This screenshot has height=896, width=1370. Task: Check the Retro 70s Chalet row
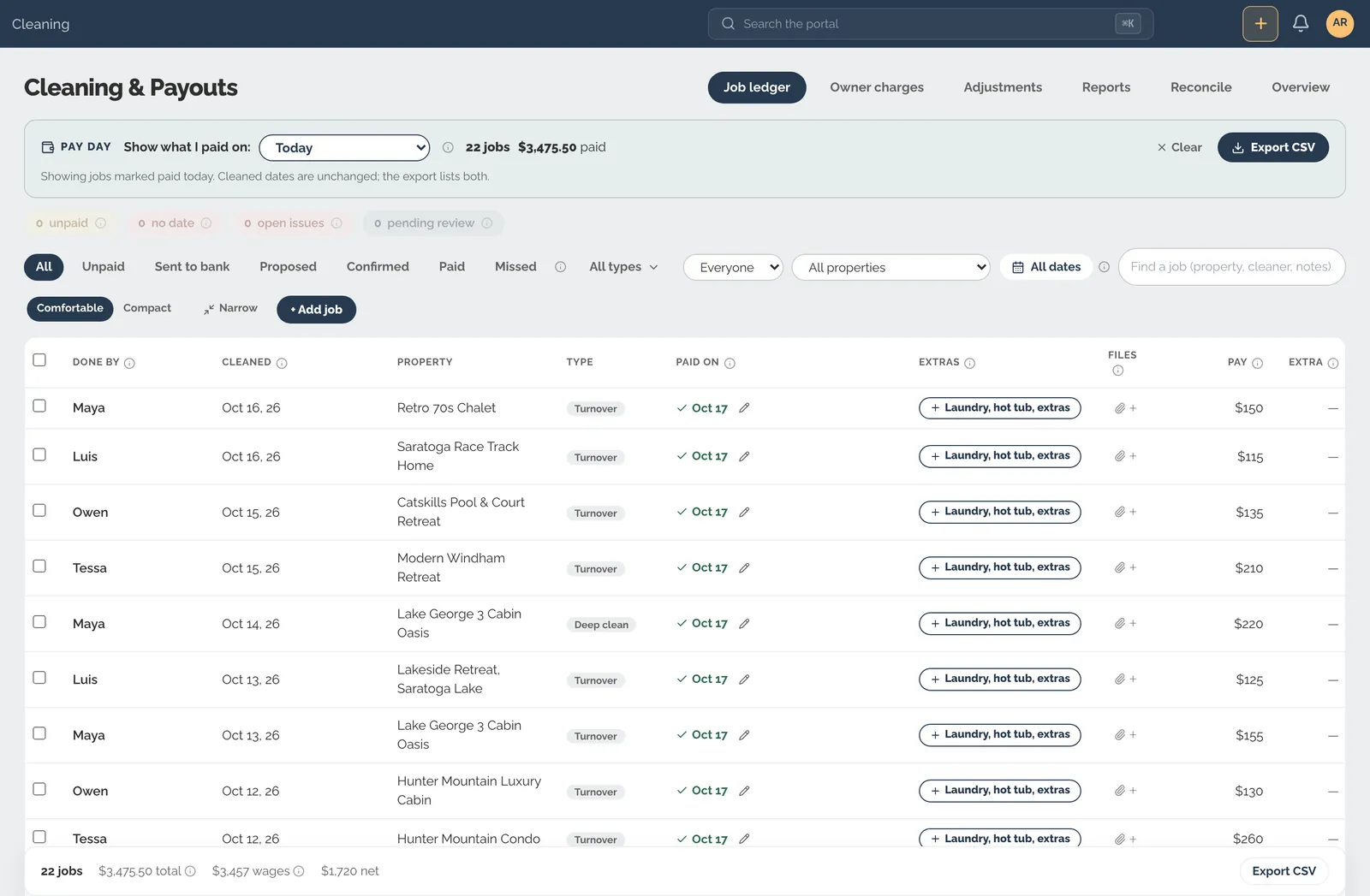tap(39, 406)
